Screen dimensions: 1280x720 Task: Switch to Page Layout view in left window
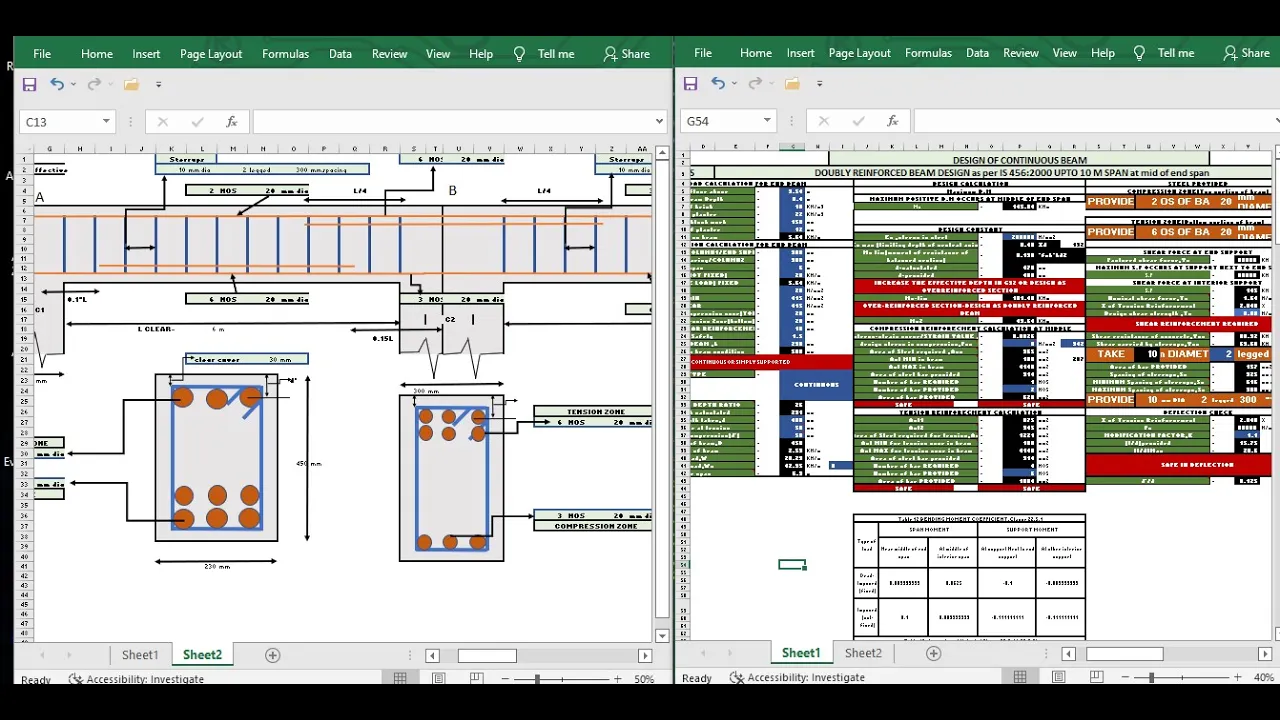[x=438, y=679]
